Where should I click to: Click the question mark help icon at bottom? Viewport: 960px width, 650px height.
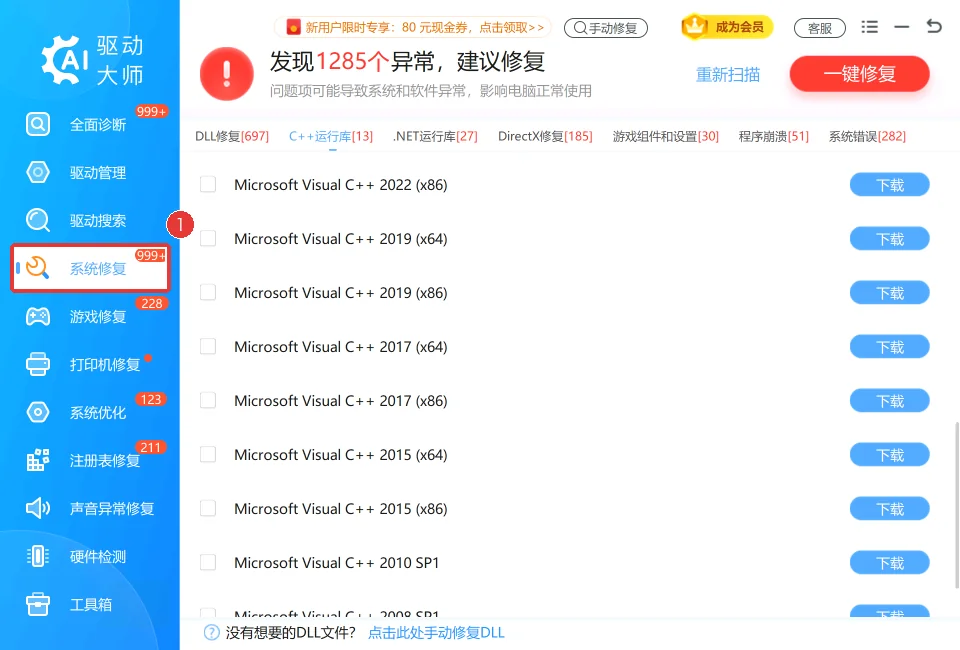[x=211, y=632]
